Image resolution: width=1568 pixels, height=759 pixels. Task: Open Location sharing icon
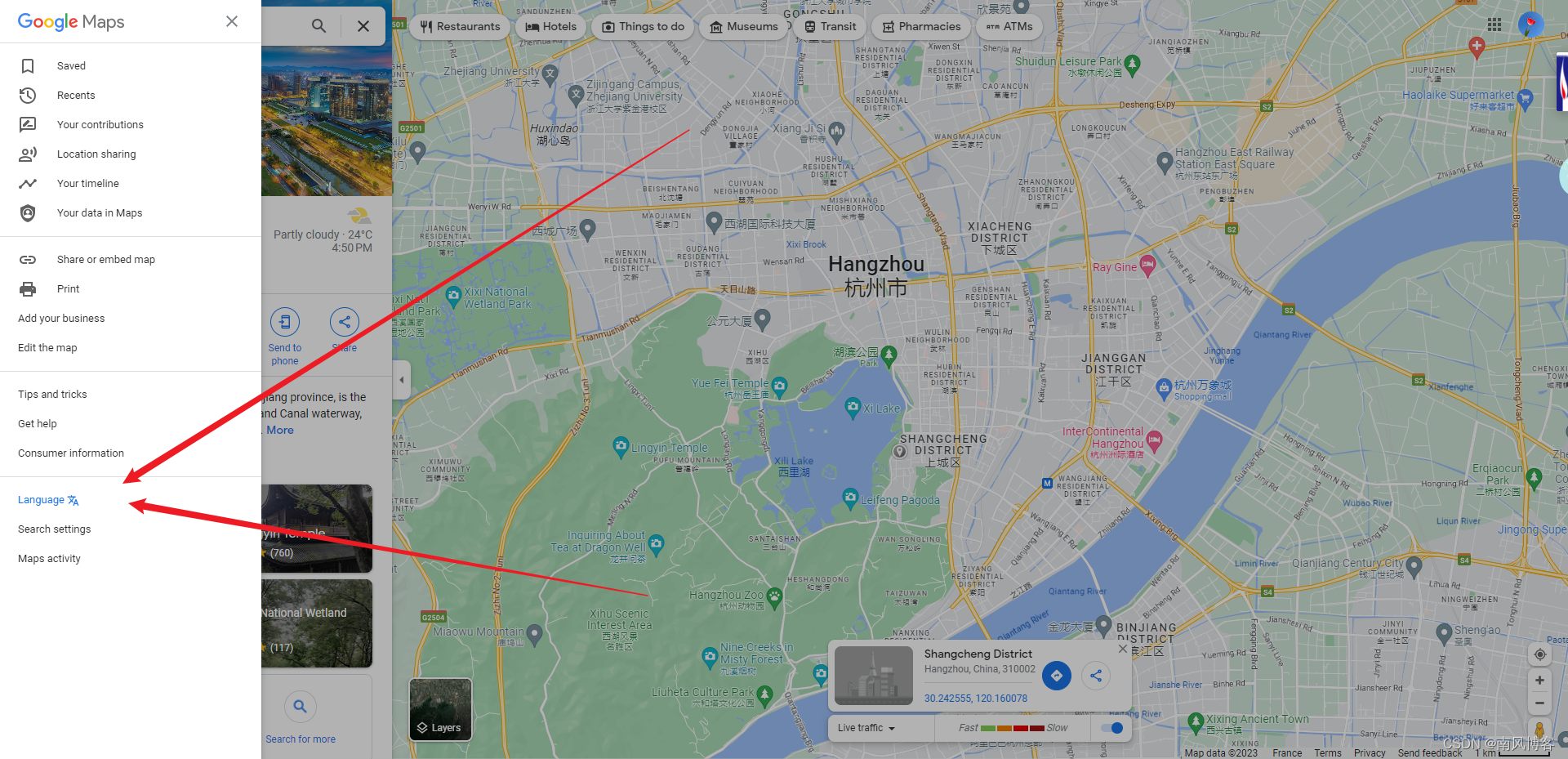point(28,154)
